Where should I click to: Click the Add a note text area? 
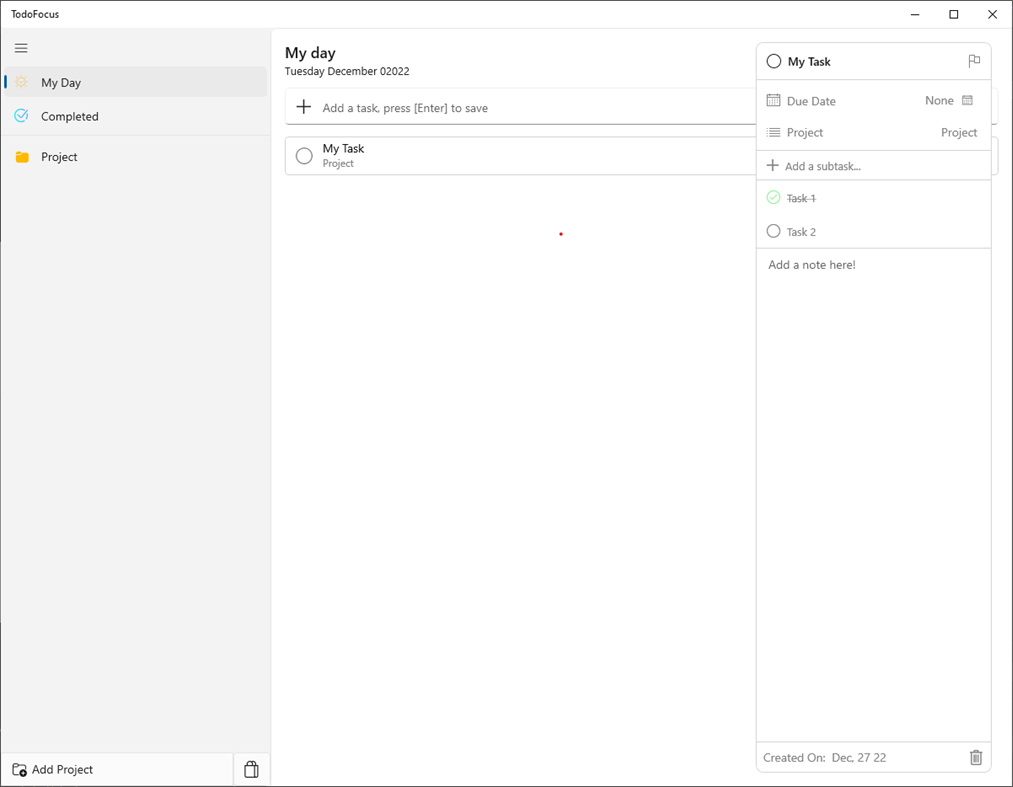(872, 400)
